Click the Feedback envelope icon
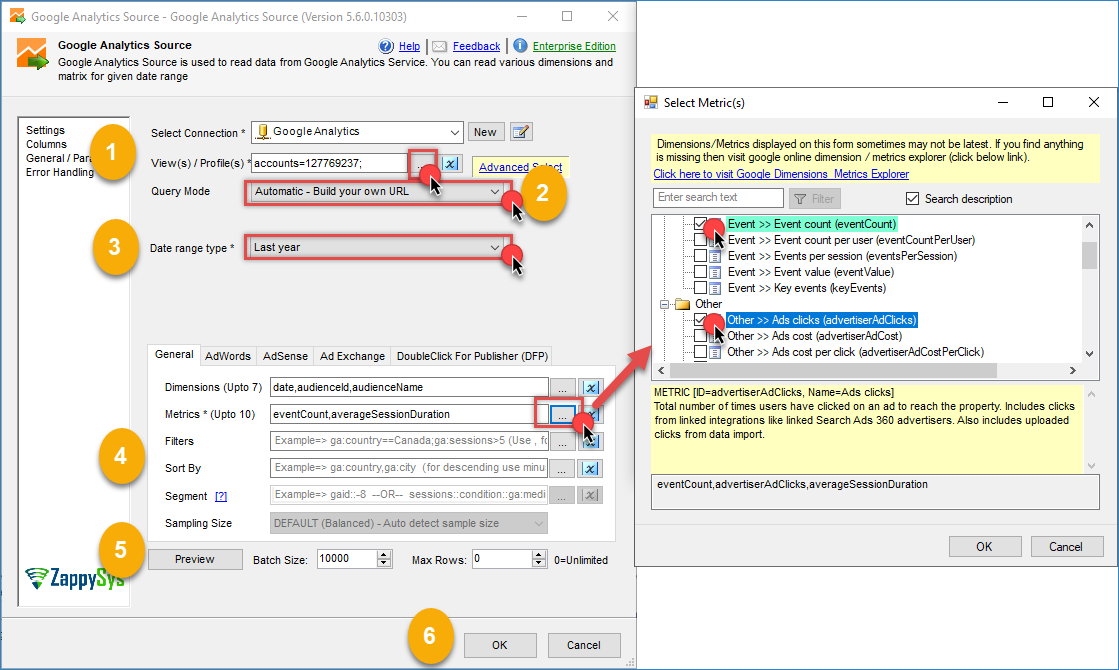 [440, 46]
